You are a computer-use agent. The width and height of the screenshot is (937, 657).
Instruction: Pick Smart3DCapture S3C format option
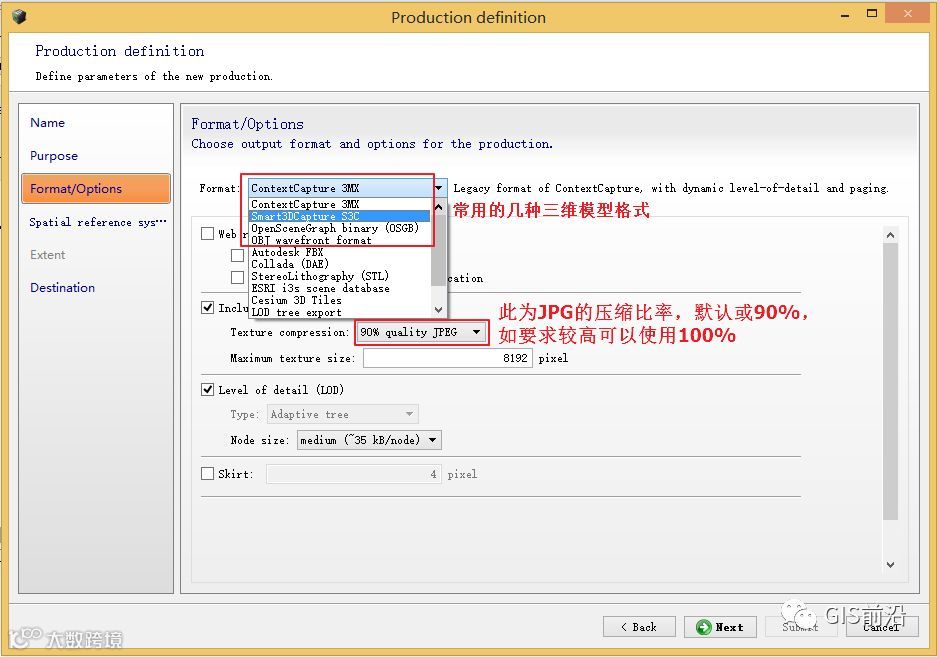pyautogui.click(x=339, y=216)
